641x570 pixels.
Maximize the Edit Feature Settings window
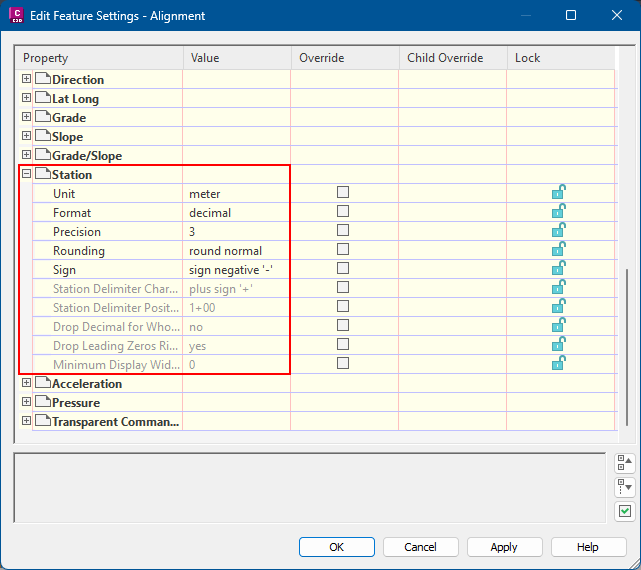tap(571, 16)
